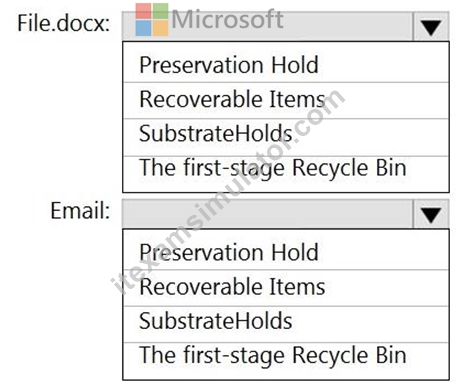Screen dimensions: 461x382
Task: Pick SubstrateHolds in File.docx list
Action: pos(286,137)
